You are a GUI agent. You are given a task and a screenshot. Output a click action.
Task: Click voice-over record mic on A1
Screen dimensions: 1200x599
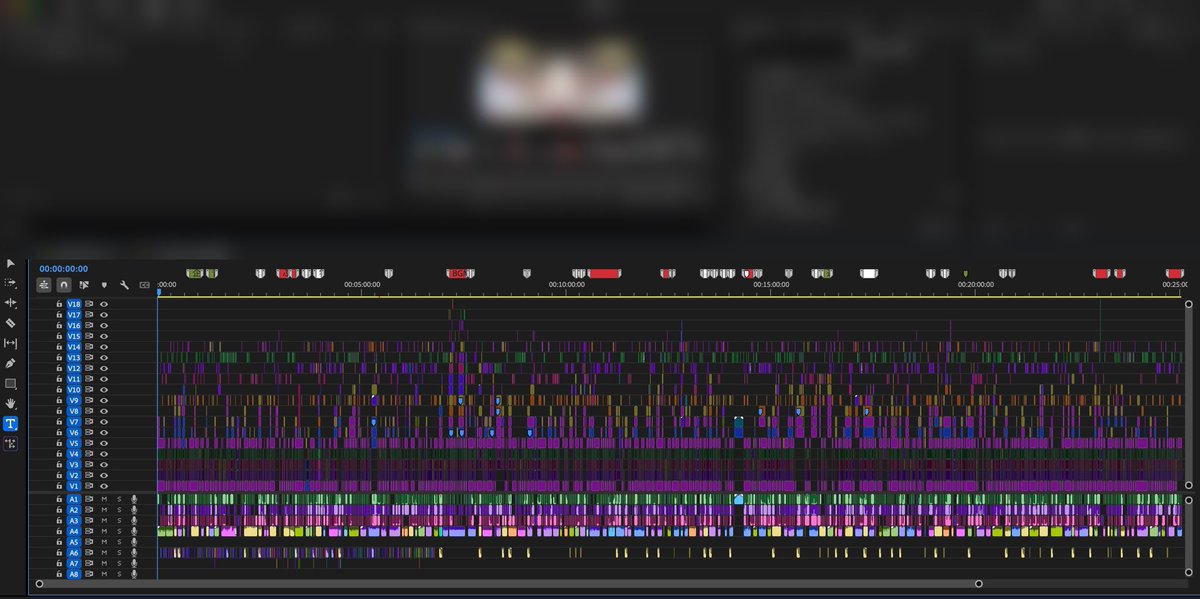point(133,499)
